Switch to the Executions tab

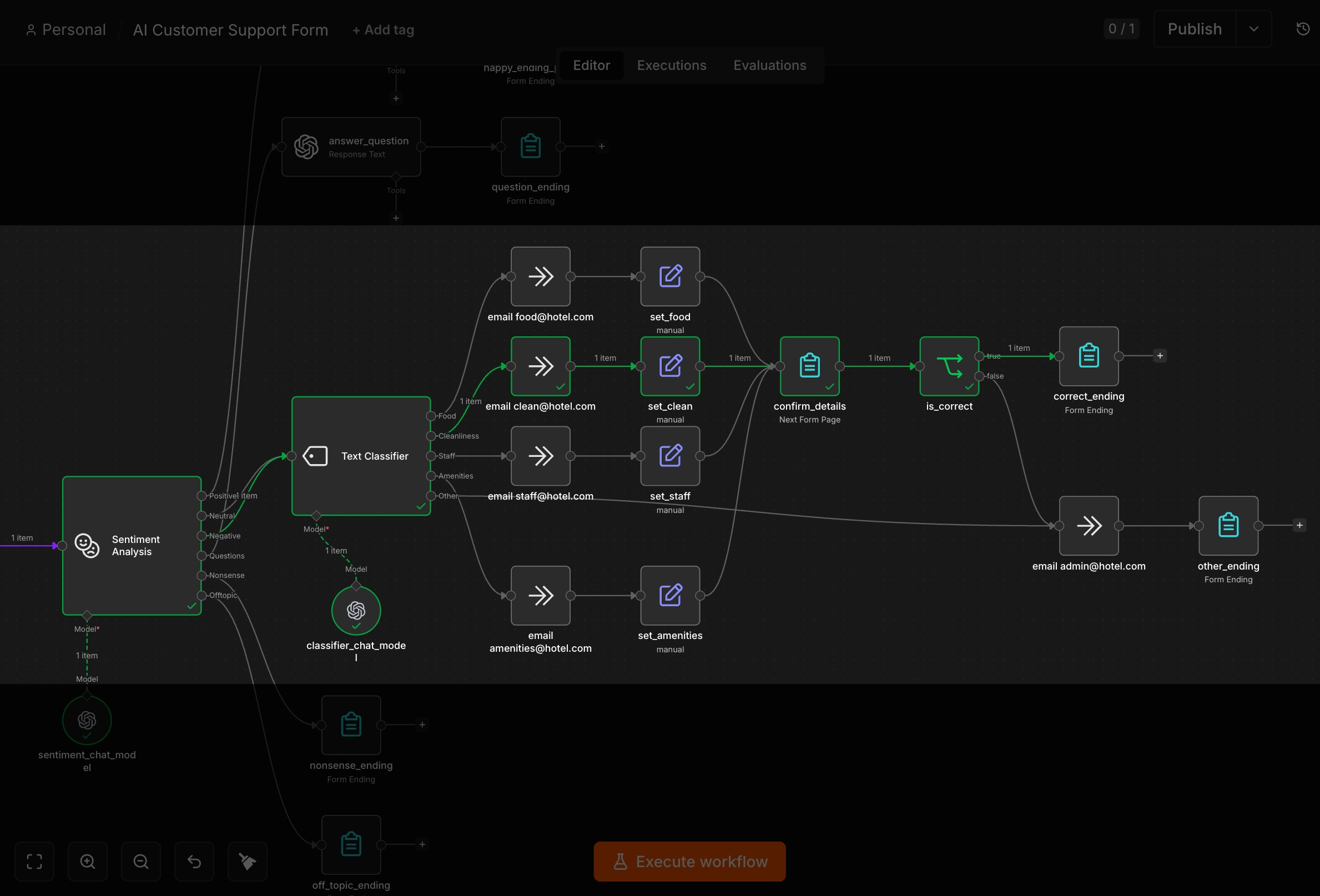point(671,66)
